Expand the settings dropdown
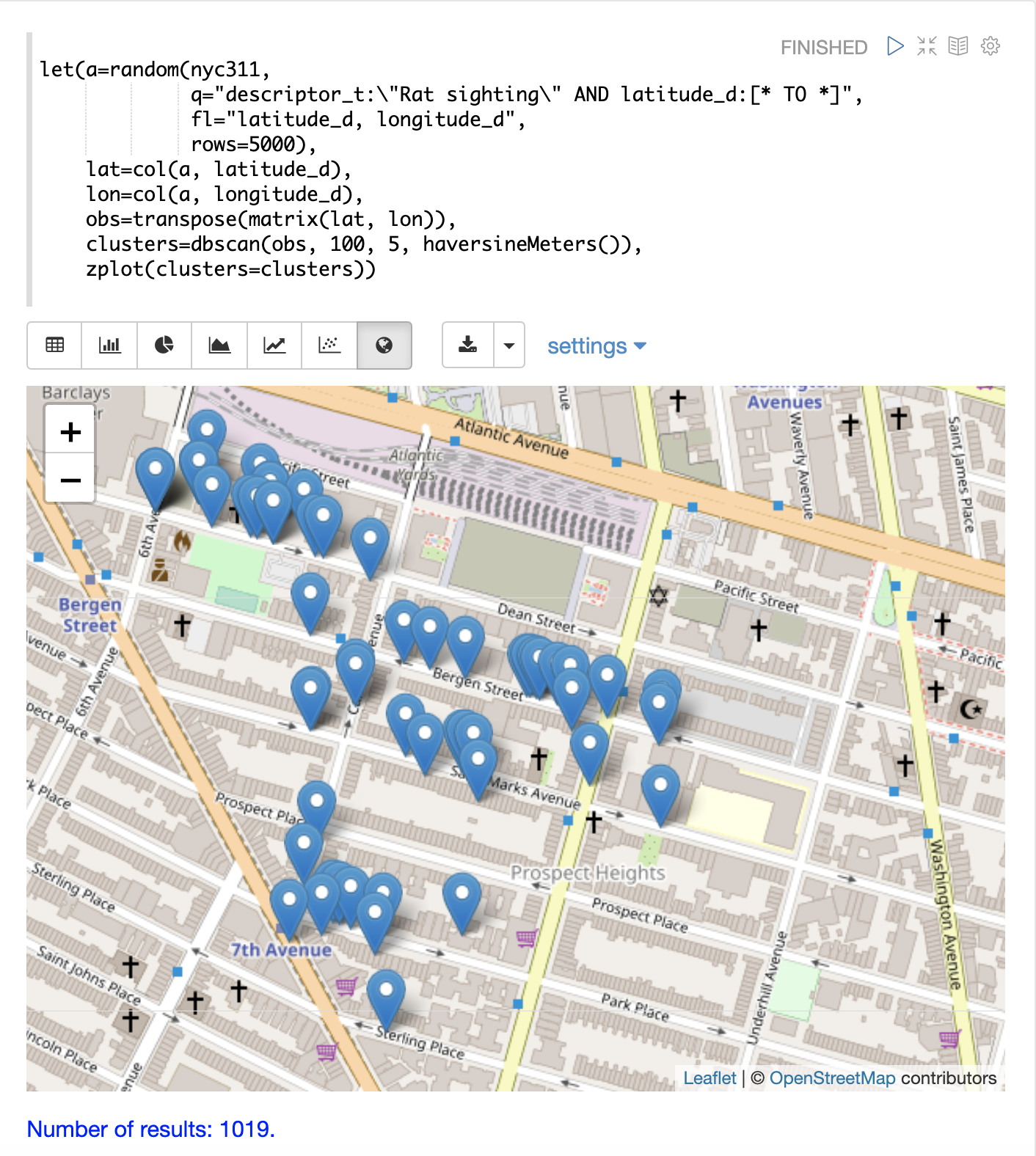The height and width of the screenshot is (1156, 1036). (597, 345)
